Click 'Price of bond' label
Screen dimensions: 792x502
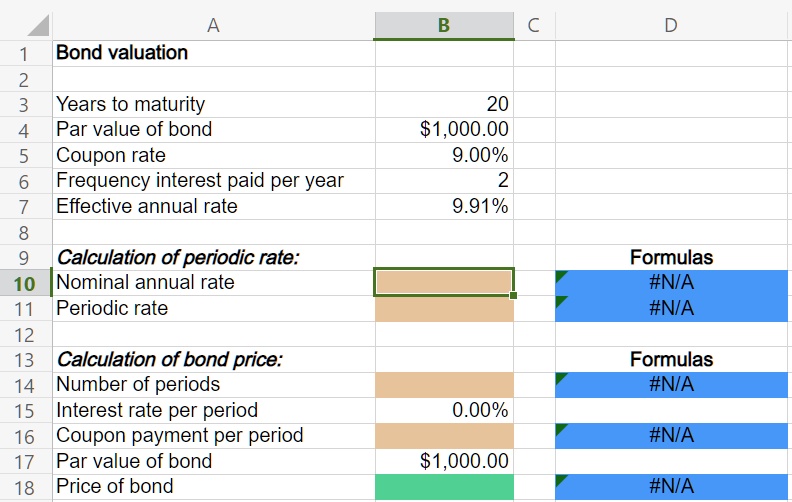(x=115, y=487)
